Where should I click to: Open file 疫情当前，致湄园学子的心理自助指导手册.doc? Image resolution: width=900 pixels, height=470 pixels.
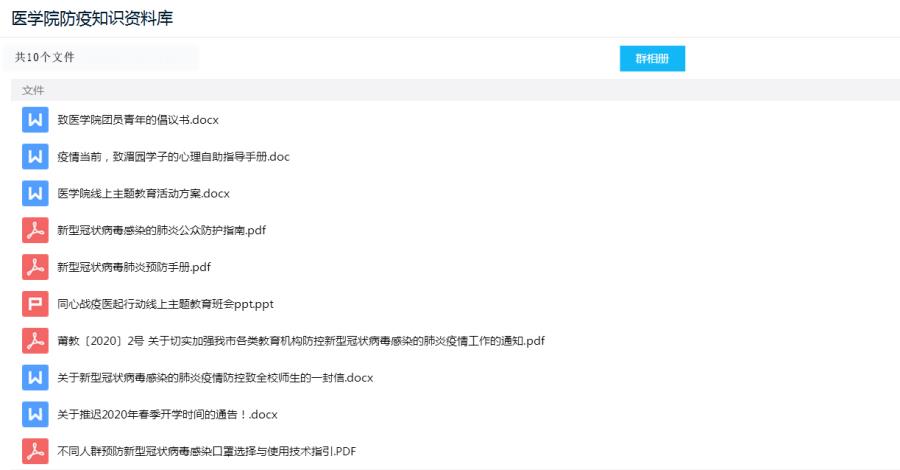click(173, 157)
